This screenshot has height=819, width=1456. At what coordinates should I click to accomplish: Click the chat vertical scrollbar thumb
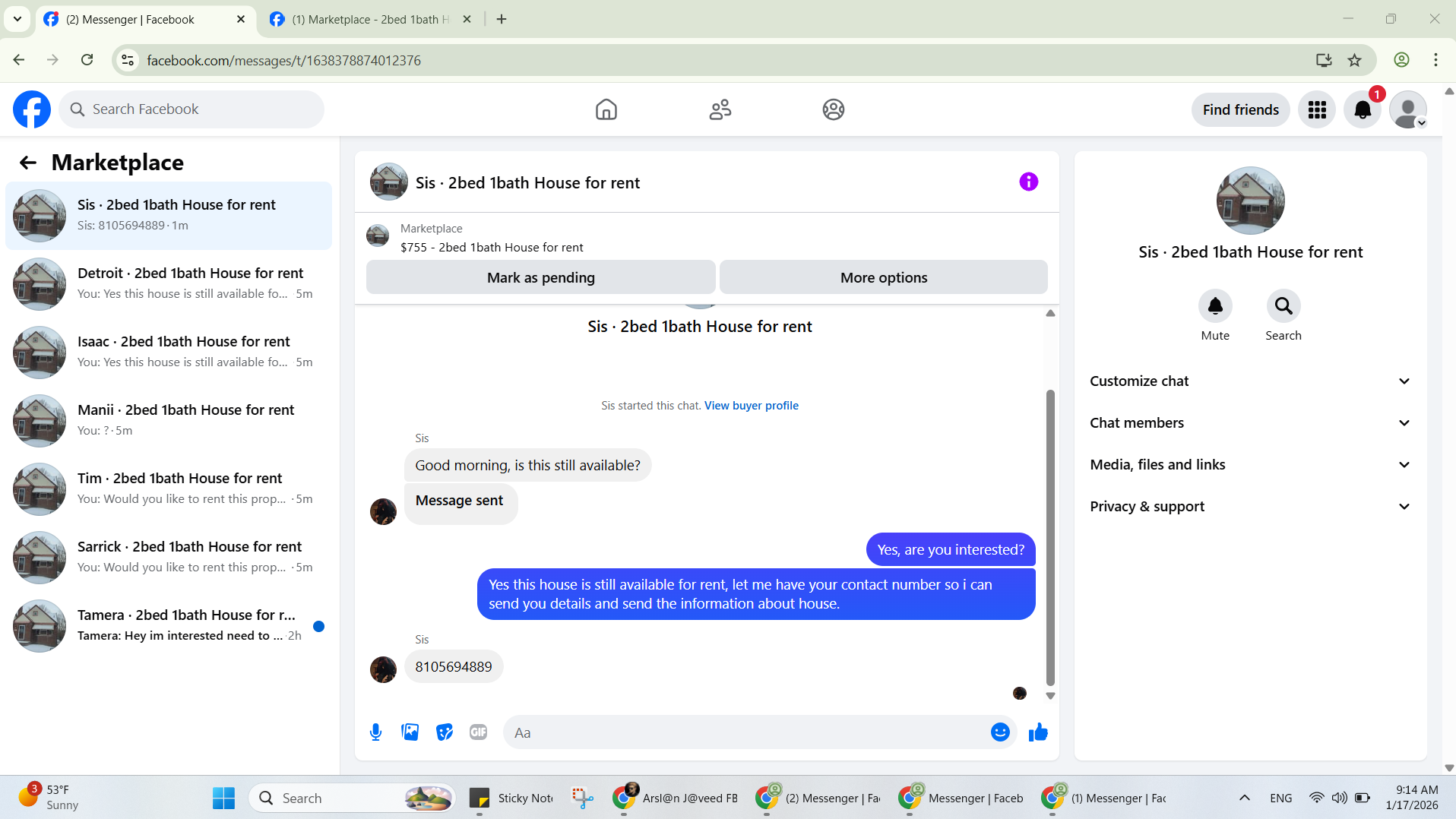coord(1050,537)
